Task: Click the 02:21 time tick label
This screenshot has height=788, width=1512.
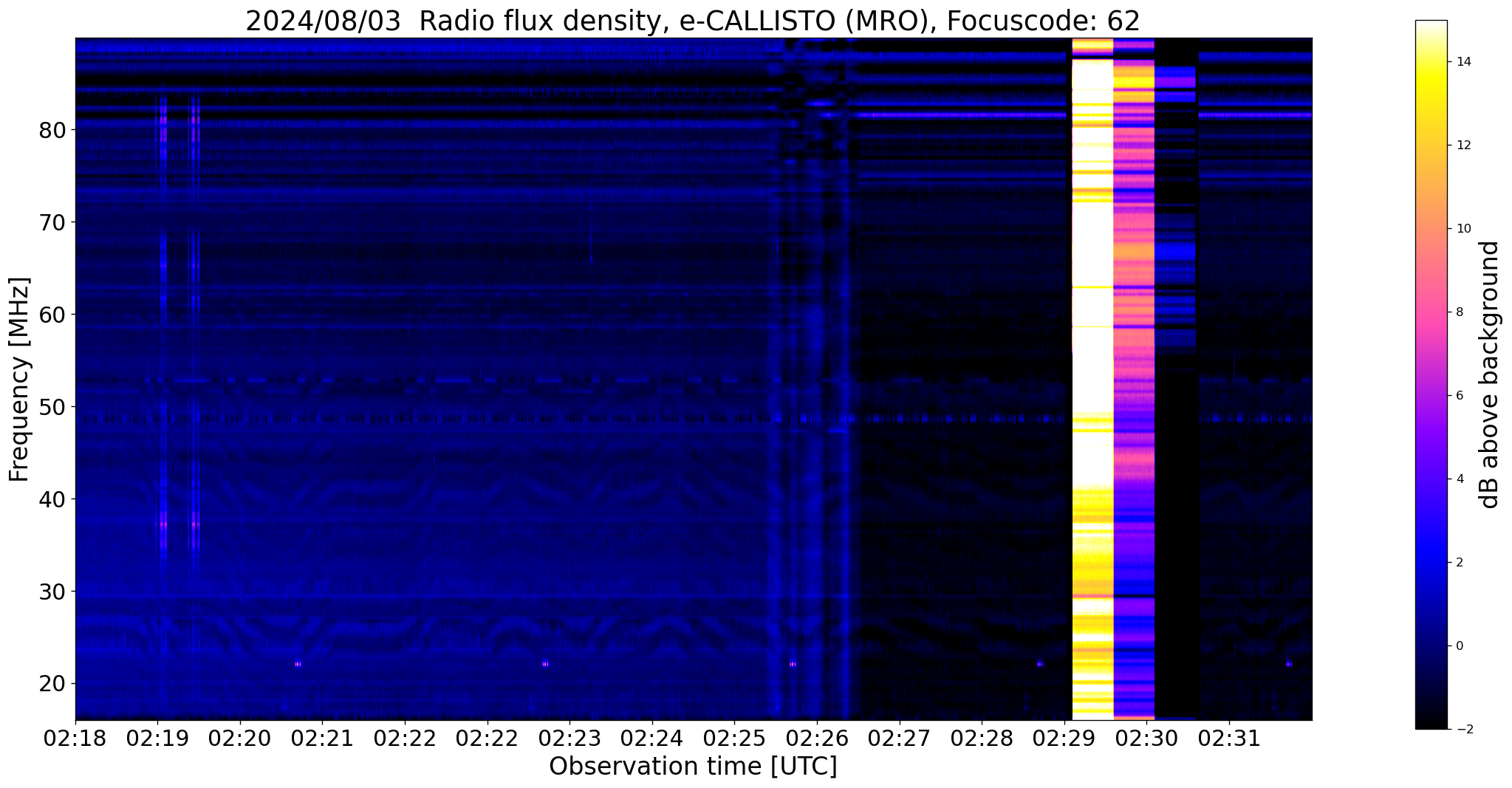Action: point(323,738)
